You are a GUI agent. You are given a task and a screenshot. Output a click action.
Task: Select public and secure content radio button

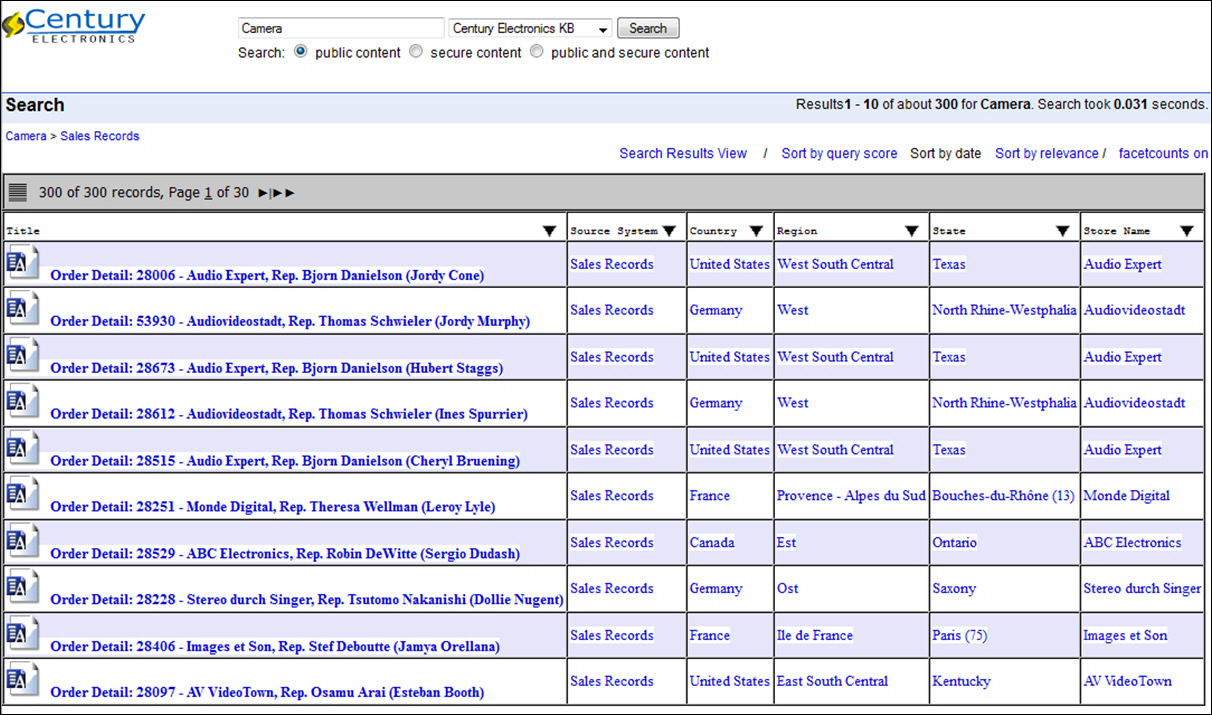(x=537, y=52)
